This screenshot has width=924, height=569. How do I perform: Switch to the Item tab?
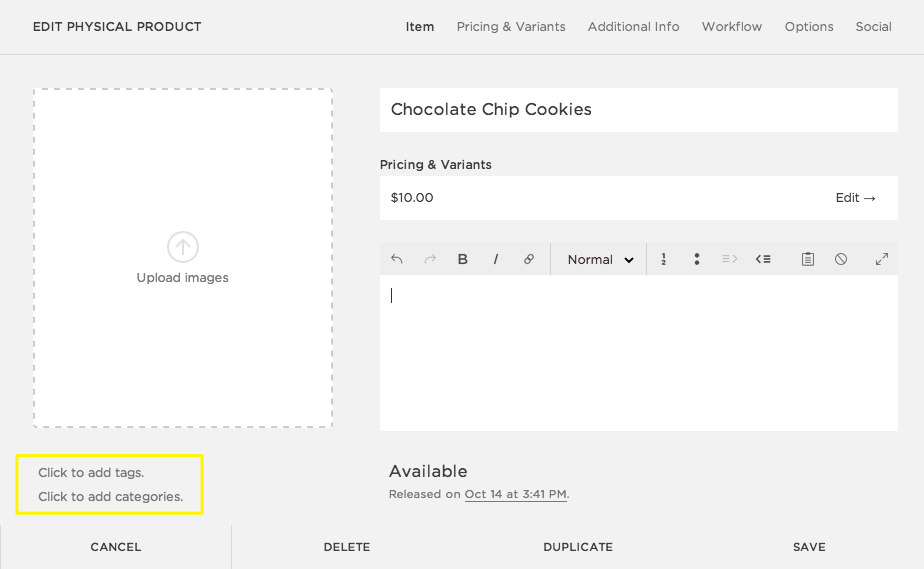coord(420,27)
